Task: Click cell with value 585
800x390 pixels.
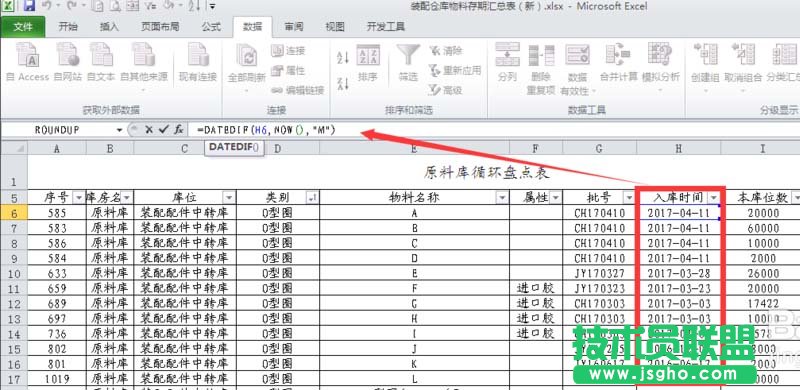Action: coord(57,213)
